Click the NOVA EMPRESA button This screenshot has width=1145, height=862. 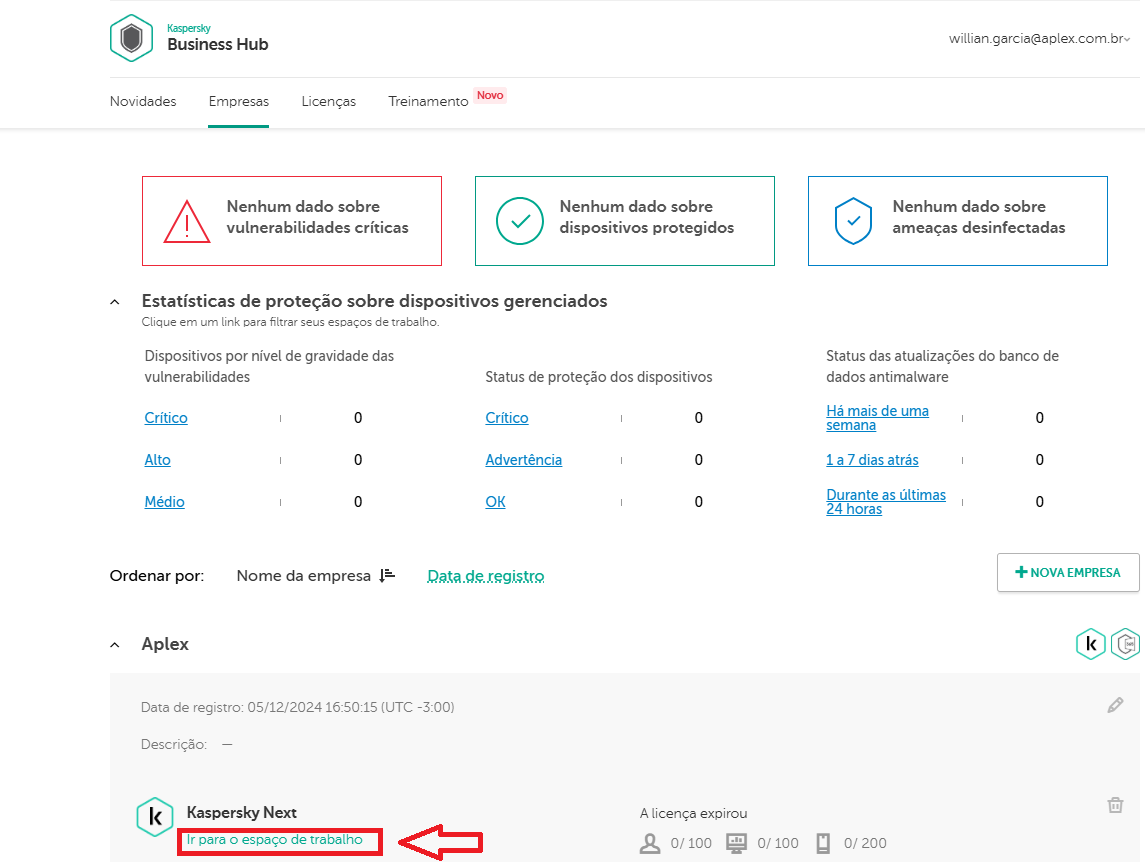(1068, 573)
